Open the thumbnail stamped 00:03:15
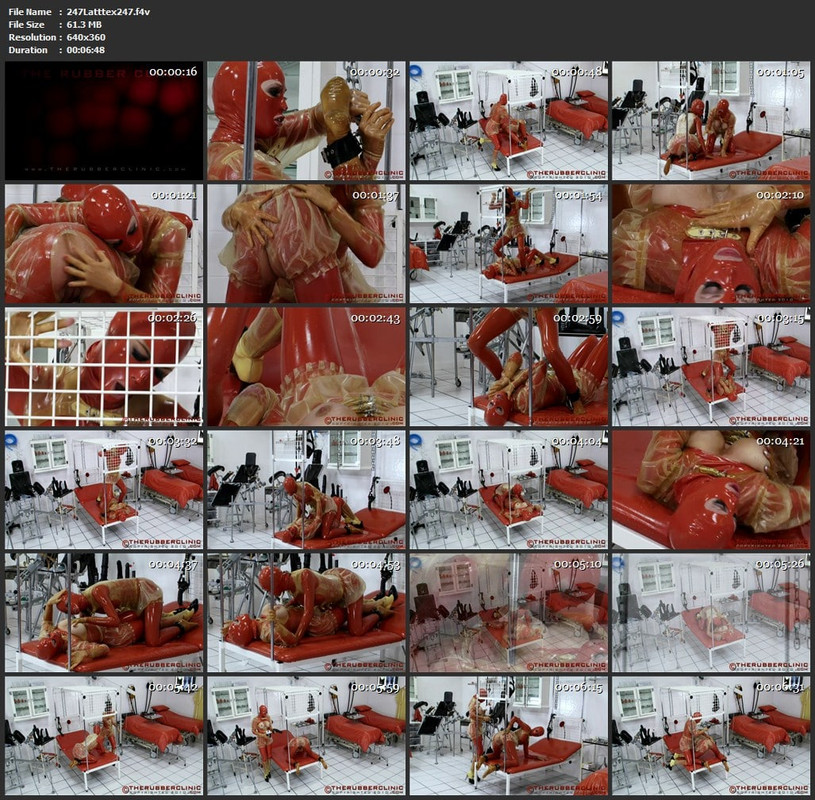This screenshot has width=815, height=800. pos(711,366)
